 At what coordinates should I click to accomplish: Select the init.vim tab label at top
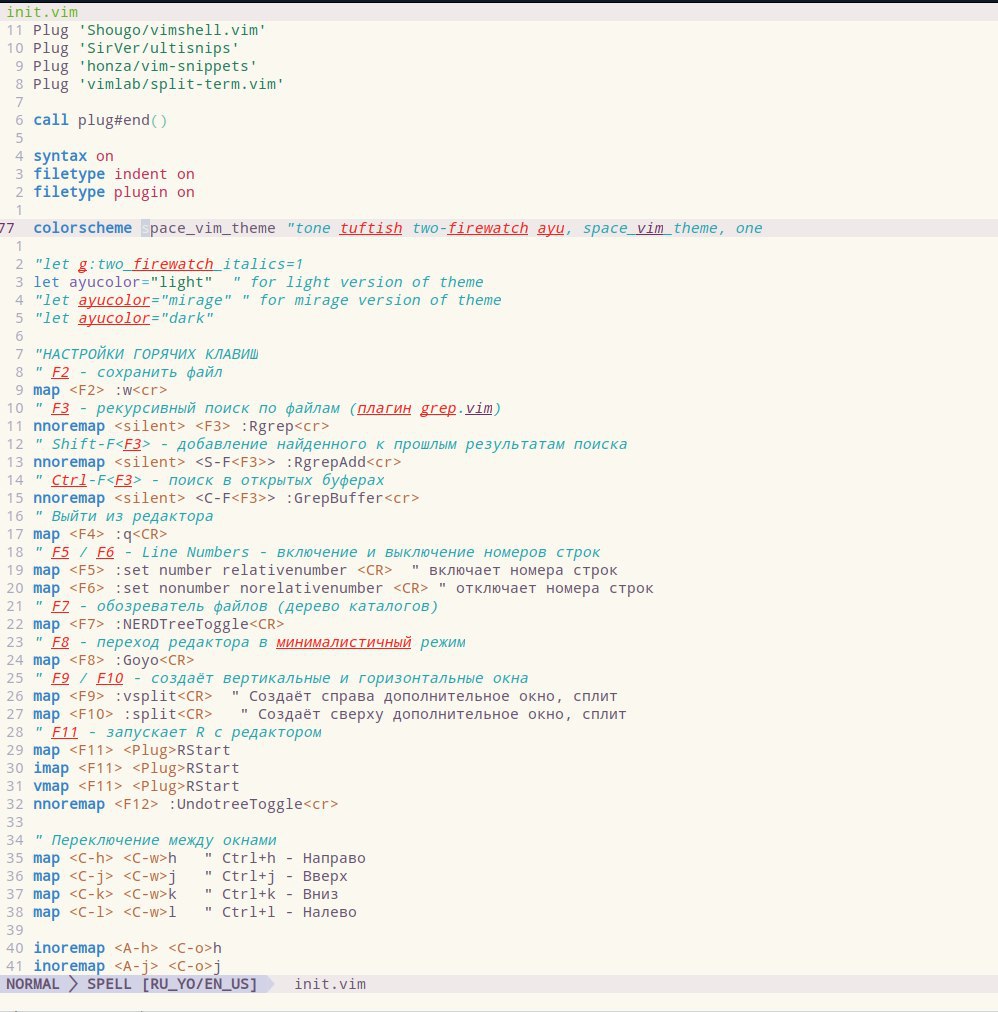pyautogui.click(x=42, y=12)
